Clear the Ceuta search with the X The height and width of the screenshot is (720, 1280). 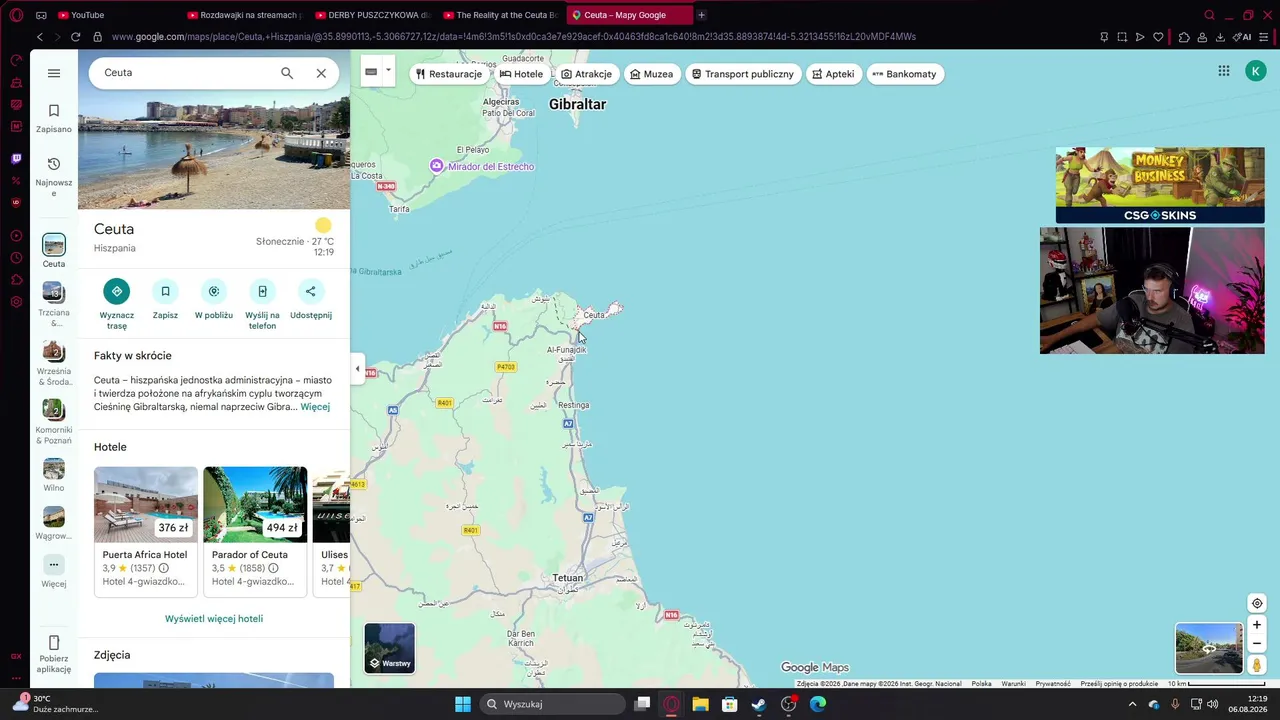(x=321, y=73)
